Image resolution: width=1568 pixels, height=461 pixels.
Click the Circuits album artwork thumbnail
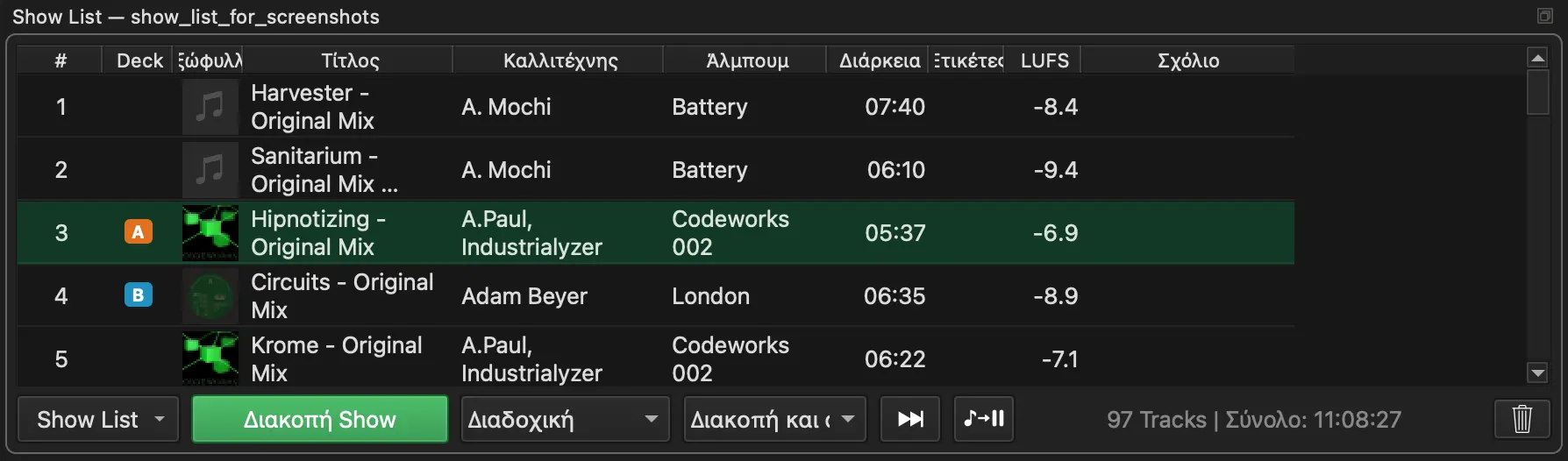coord(210,296)
